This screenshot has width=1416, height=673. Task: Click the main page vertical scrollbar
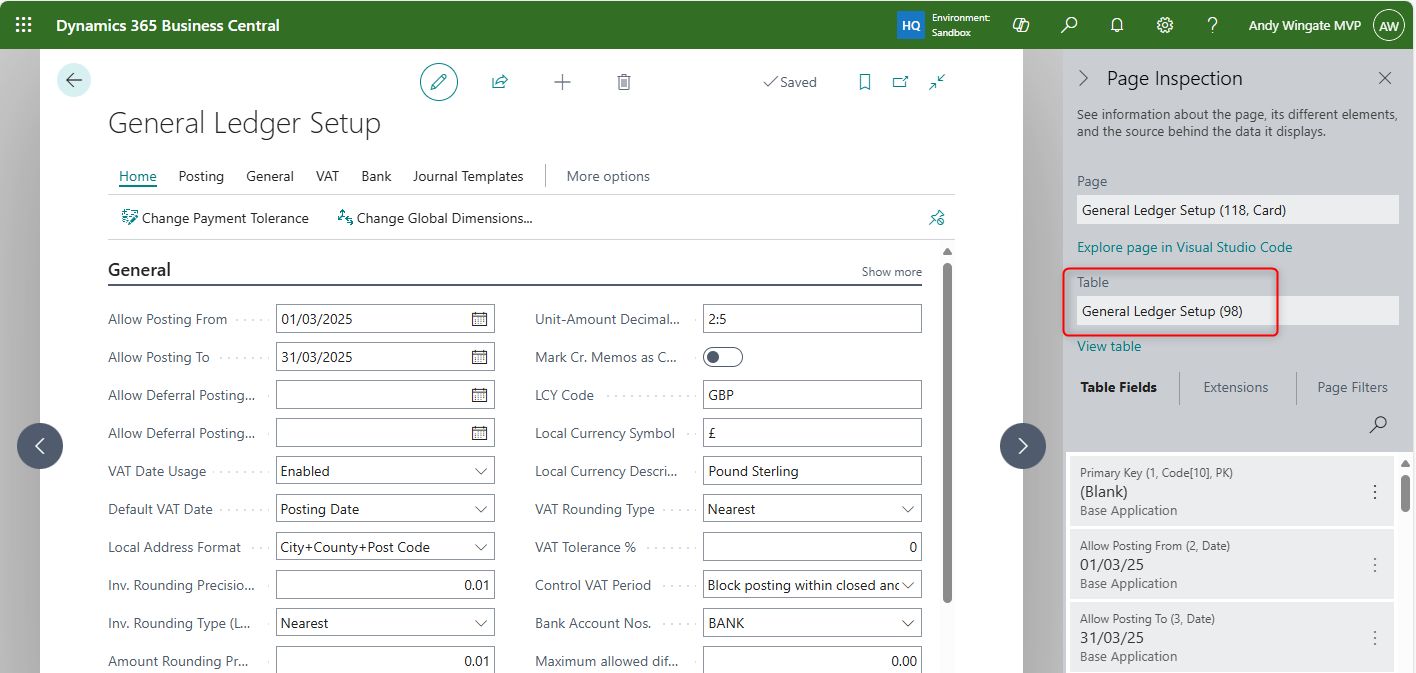tap(948, 432)
